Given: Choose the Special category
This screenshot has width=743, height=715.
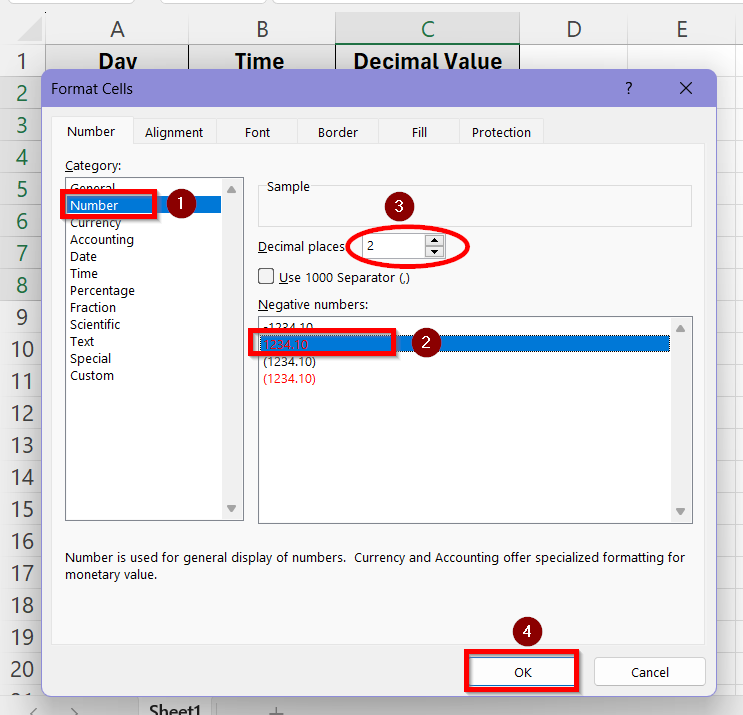Looking at the screenshot, I should [144, 359].
